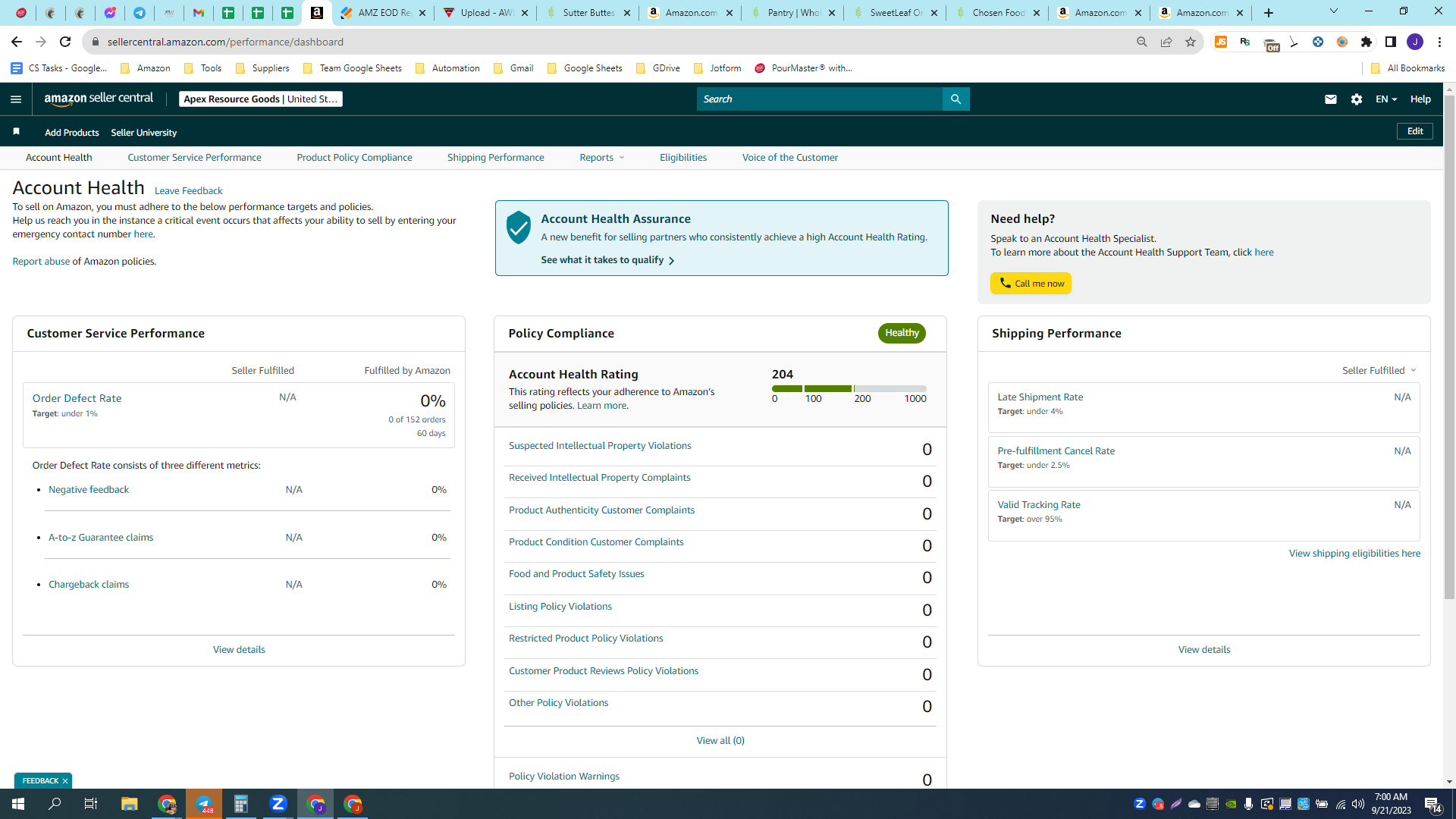Open the EN language dropdown
The width and height of the screenshot is (1456, 819).
point(1386,99)
